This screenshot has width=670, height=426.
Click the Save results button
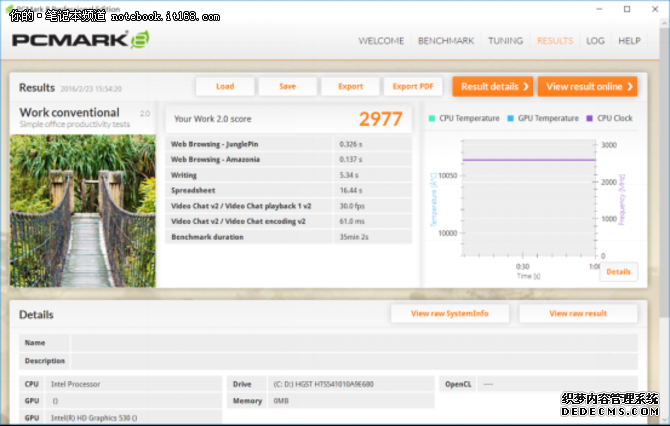(x=288, y=86)
